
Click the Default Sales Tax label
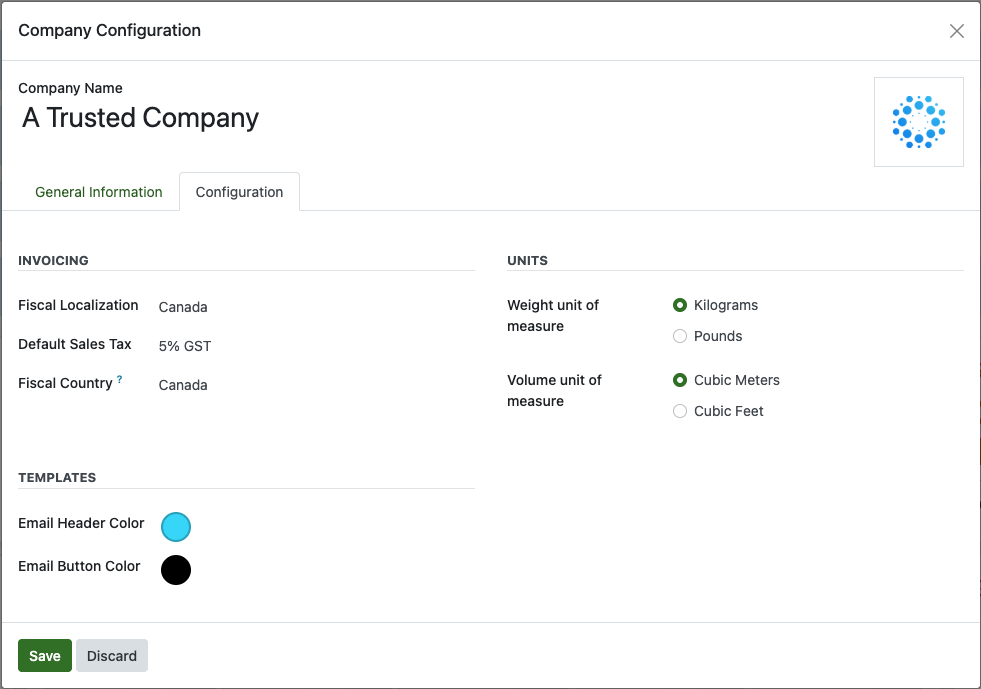coord(75,344)
